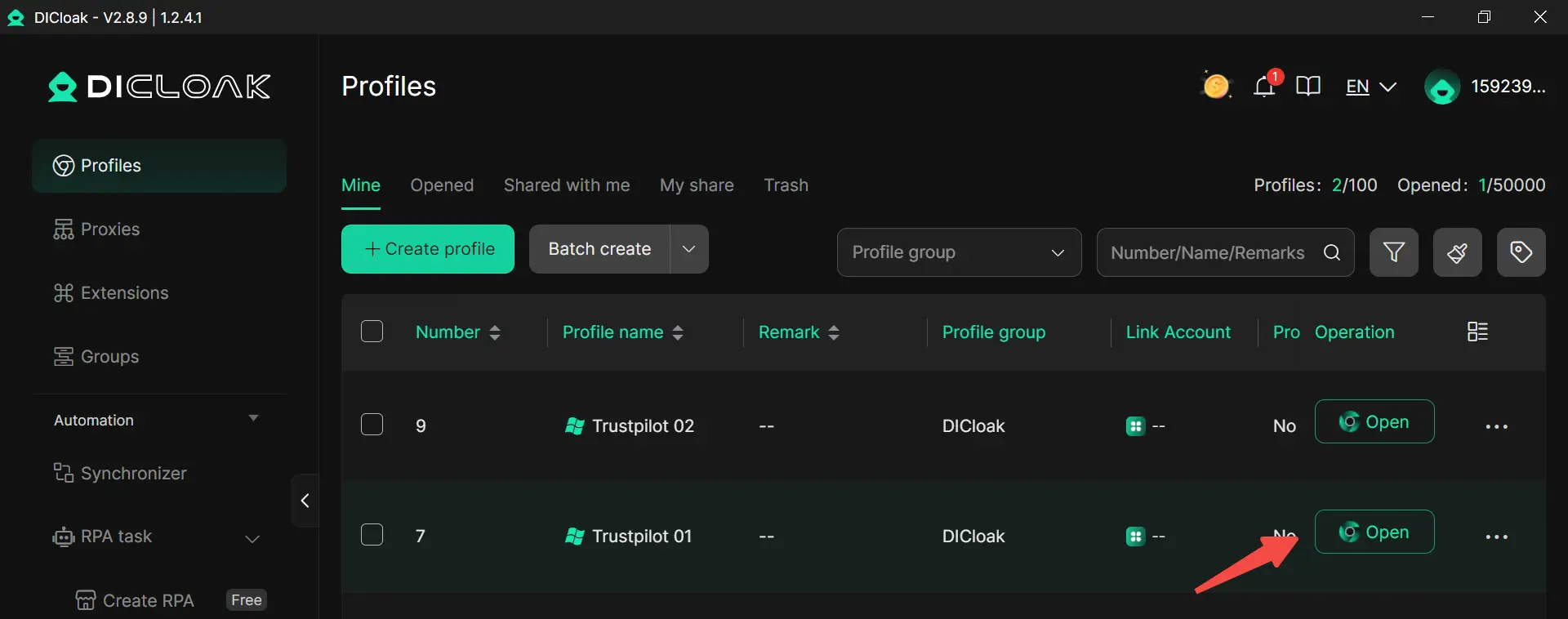
Task: Click the tag icon button
Action: [x=1521, y=252]
